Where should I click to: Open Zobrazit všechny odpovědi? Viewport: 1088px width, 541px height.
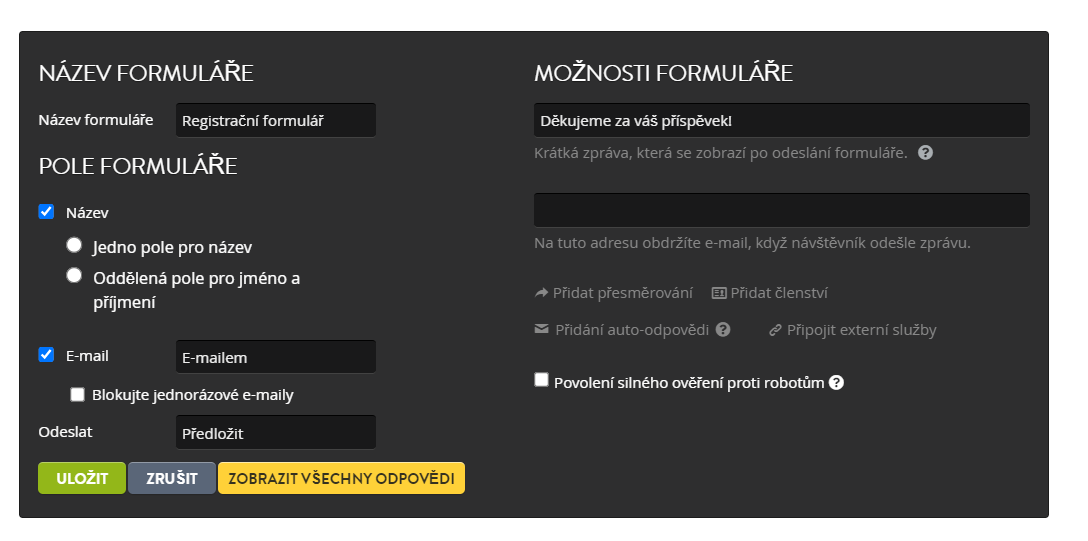tap(341, 479)
